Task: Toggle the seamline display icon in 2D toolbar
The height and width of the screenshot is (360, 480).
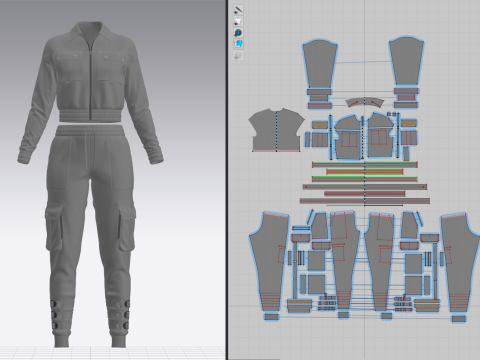Action: pyautogui.click(x=238, y=10)
